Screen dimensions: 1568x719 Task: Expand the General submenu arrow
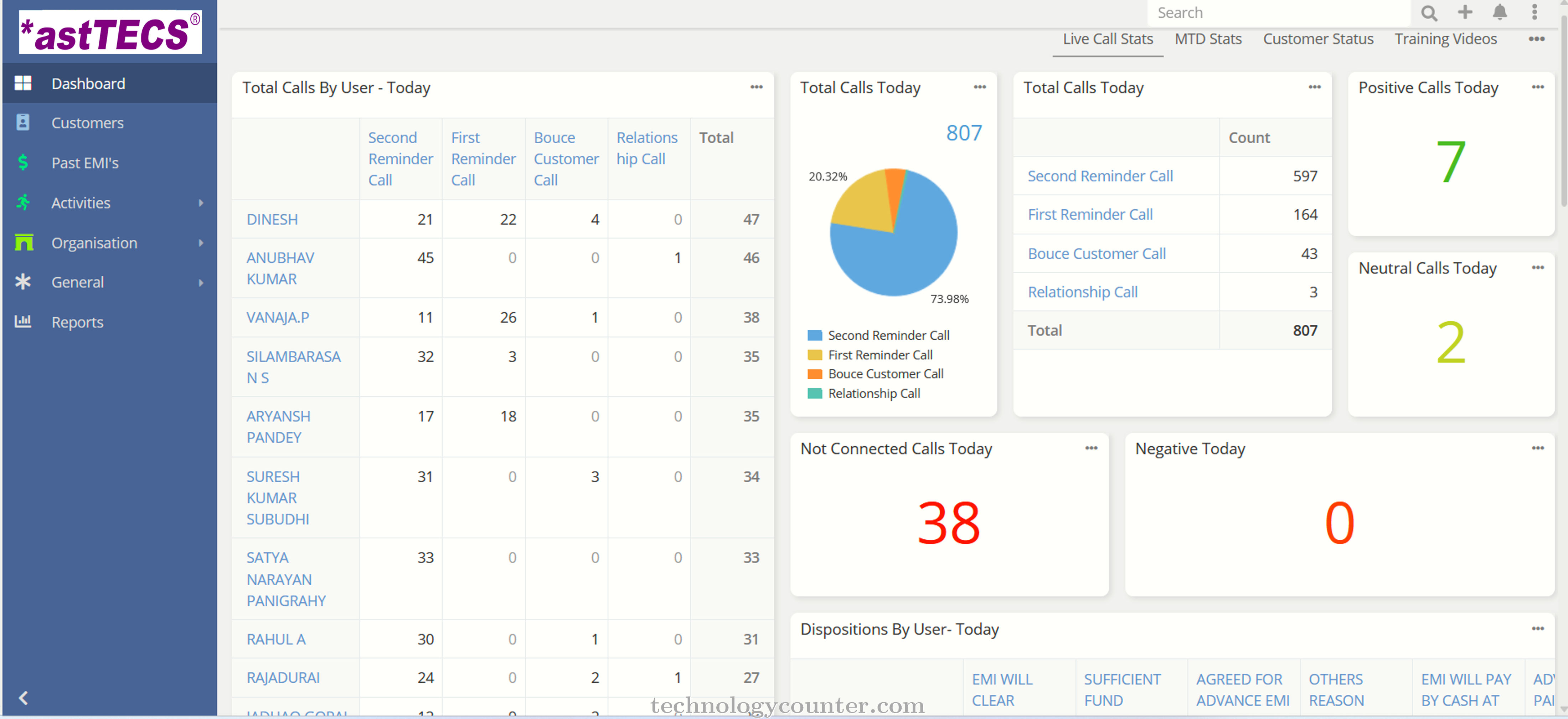(x=201, y=282)
